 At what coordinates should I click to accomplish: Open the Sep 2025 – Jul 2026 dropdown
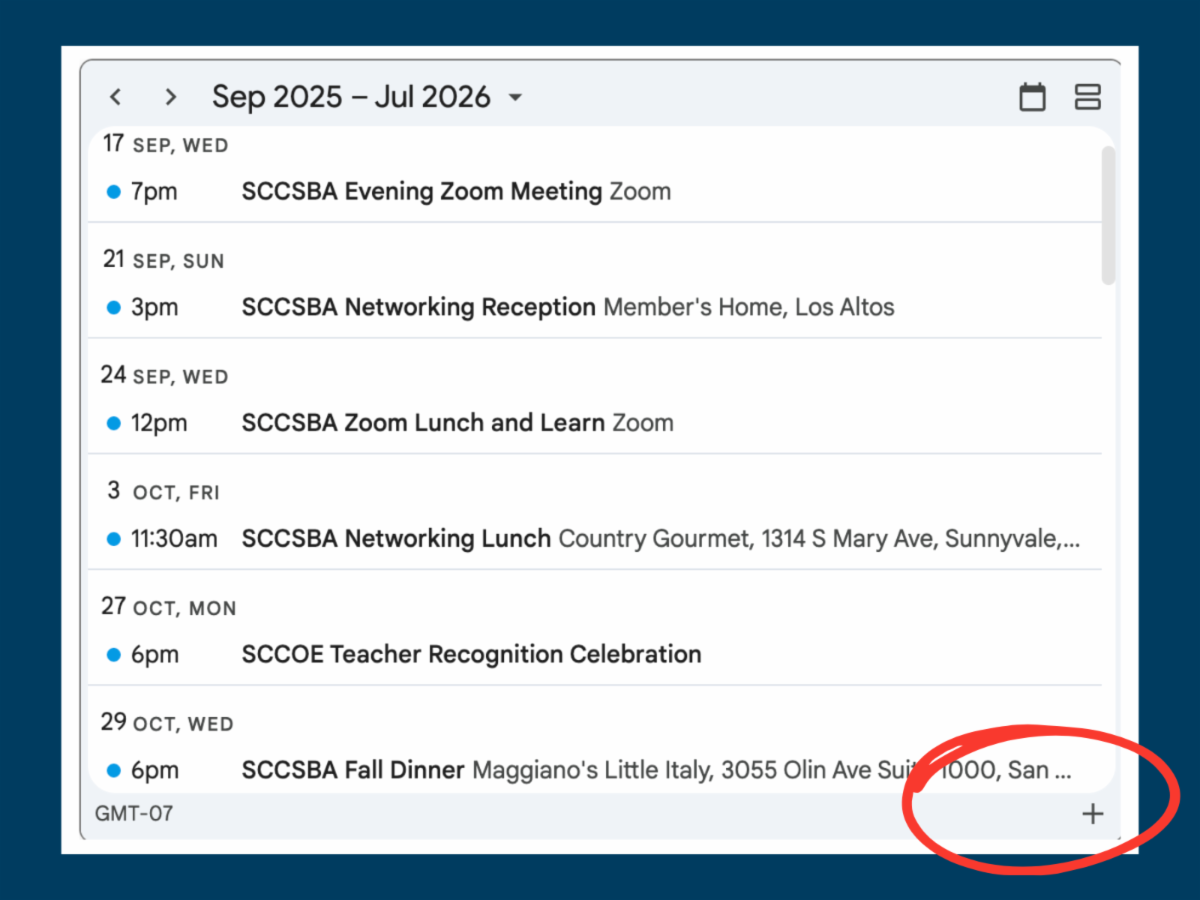(x=367, y=97)
